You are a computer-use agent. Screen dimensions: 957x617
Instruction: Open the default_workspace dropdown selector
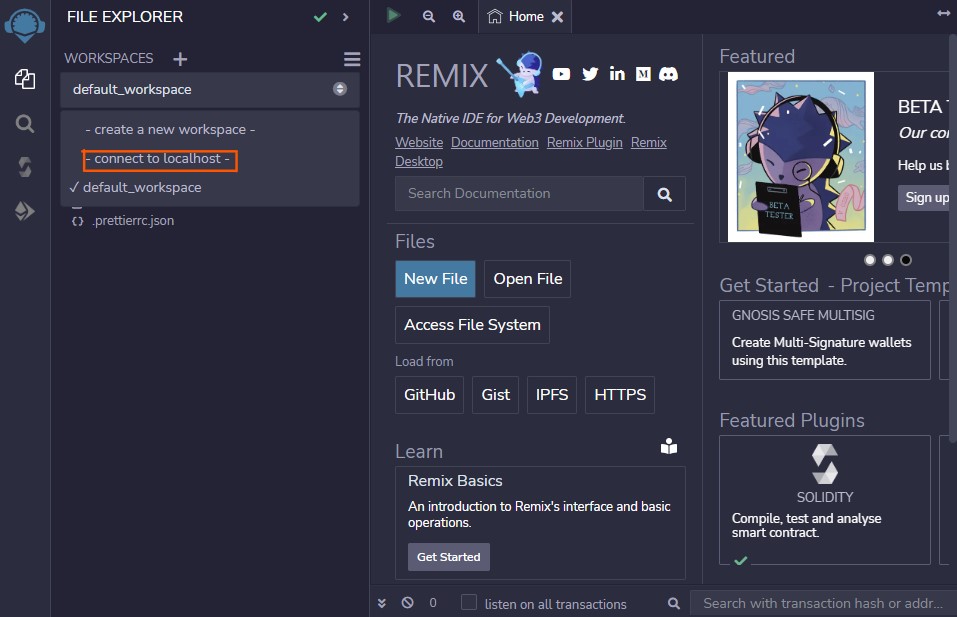[x=209, y=89]
